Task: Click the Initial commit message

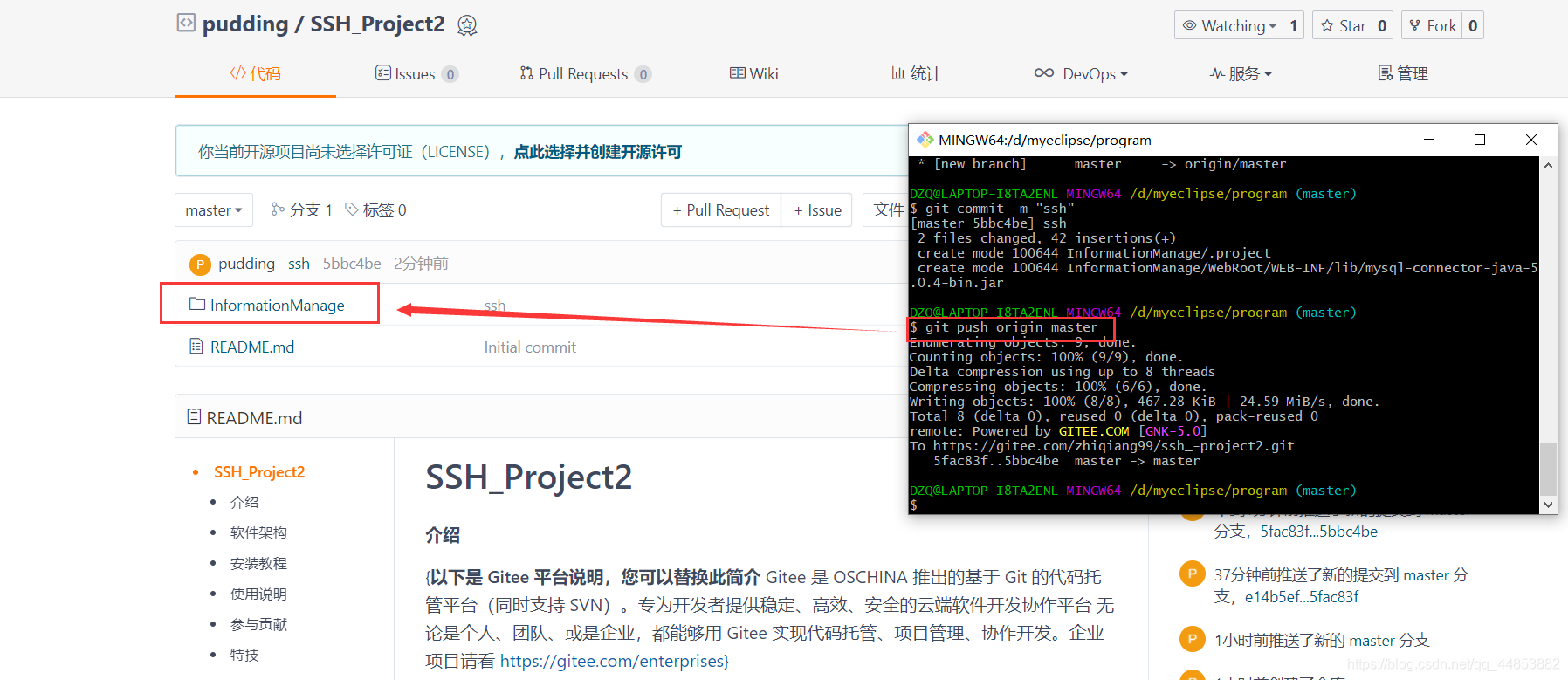Action: coord(530,347)
